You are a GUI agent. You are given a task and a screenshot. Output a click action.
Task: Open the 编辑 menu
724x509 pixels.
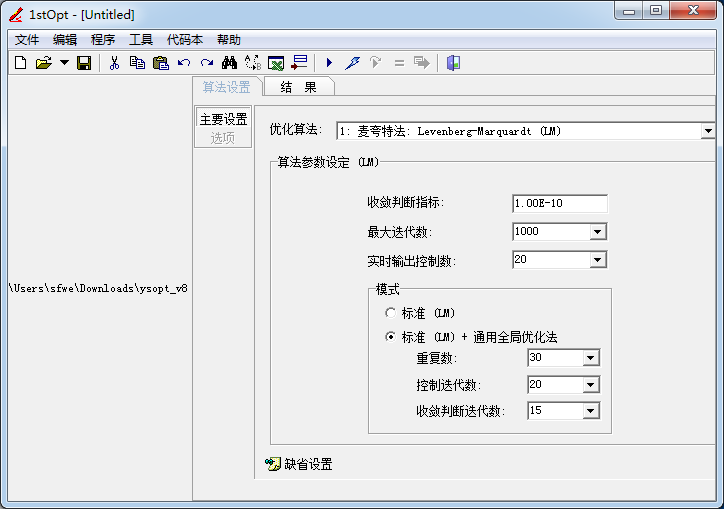[65, 40]
